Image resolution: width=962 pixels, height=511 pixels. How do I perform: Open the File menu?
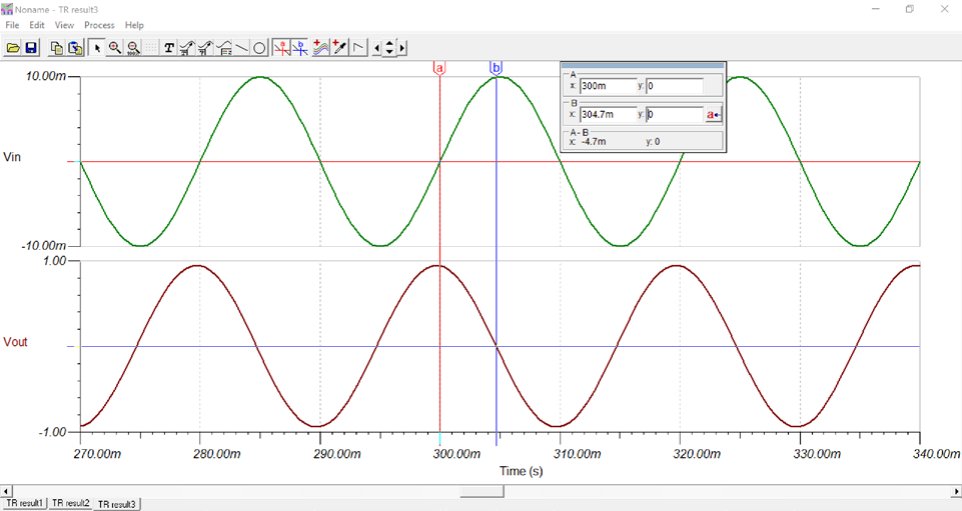12,25
